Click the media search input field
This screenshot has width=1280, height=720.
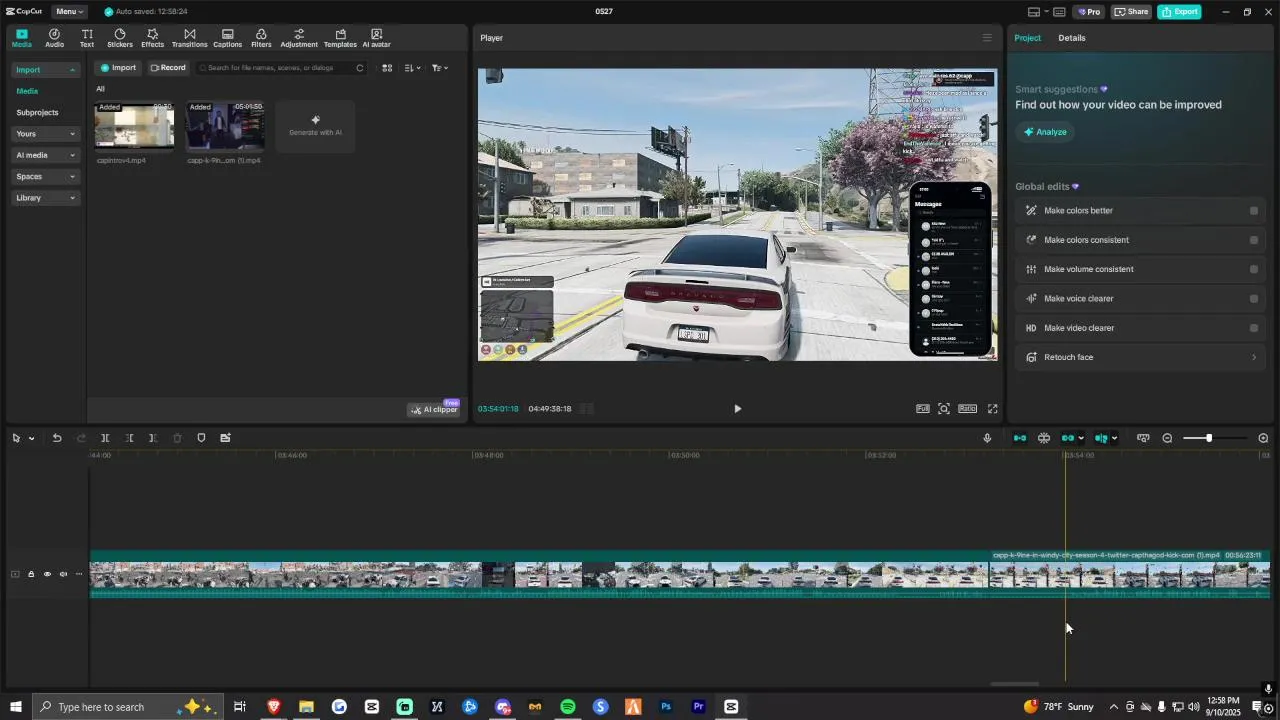[x=282, y=68]
